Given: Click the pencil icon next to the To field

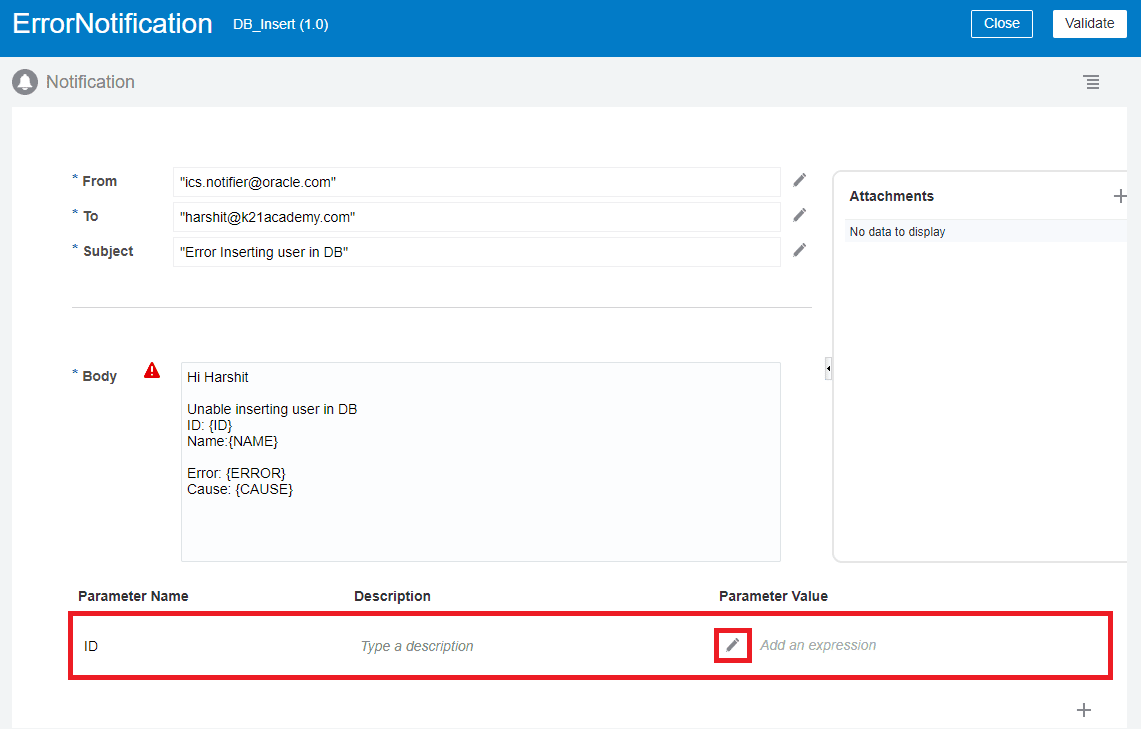Looking at the screenshot, I should [799, 215].
